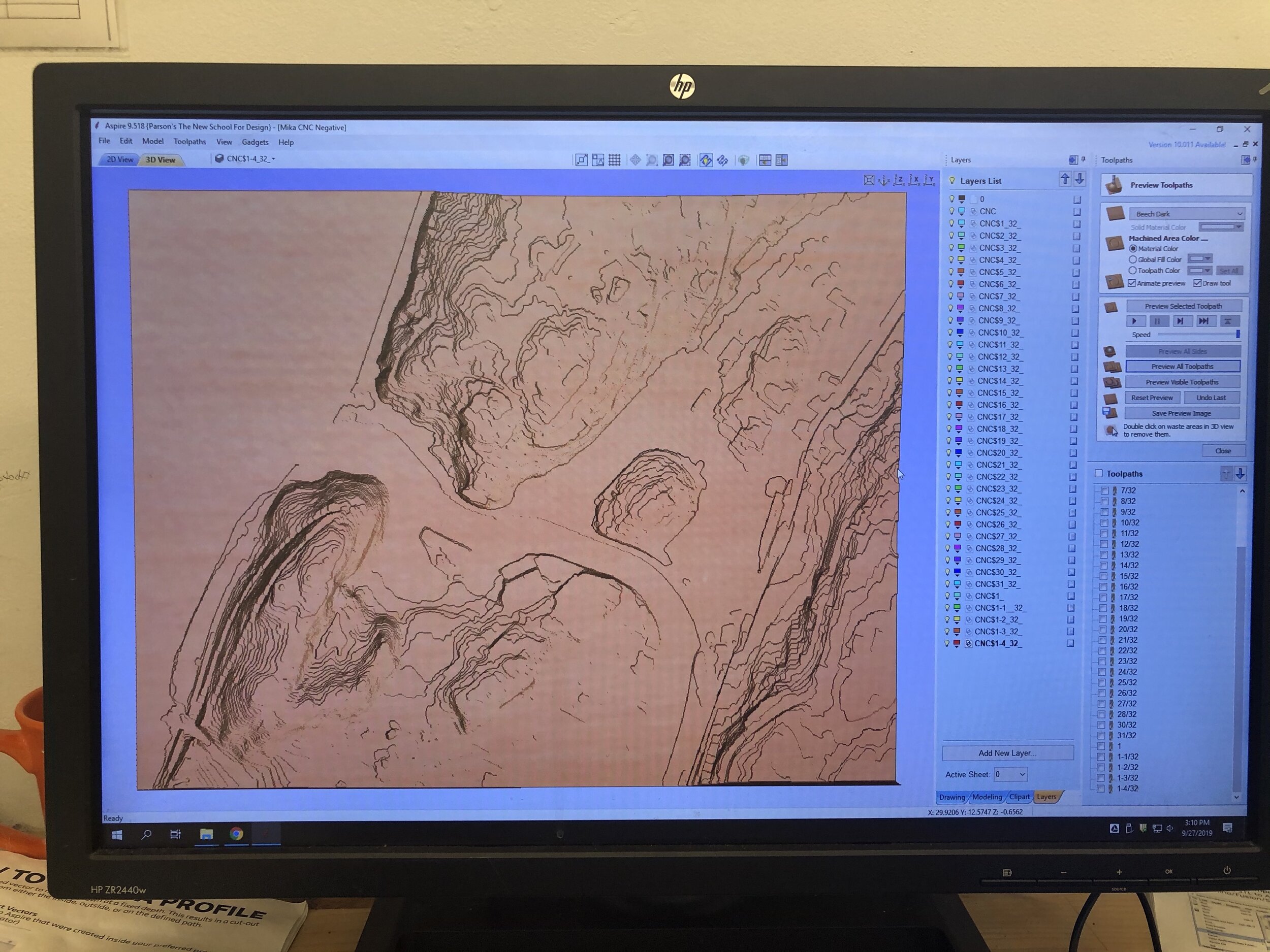Viewport: 1270px width, 952px height.
Task: Open the Beech Dark material dropdown
Action: click(1187, 213)
